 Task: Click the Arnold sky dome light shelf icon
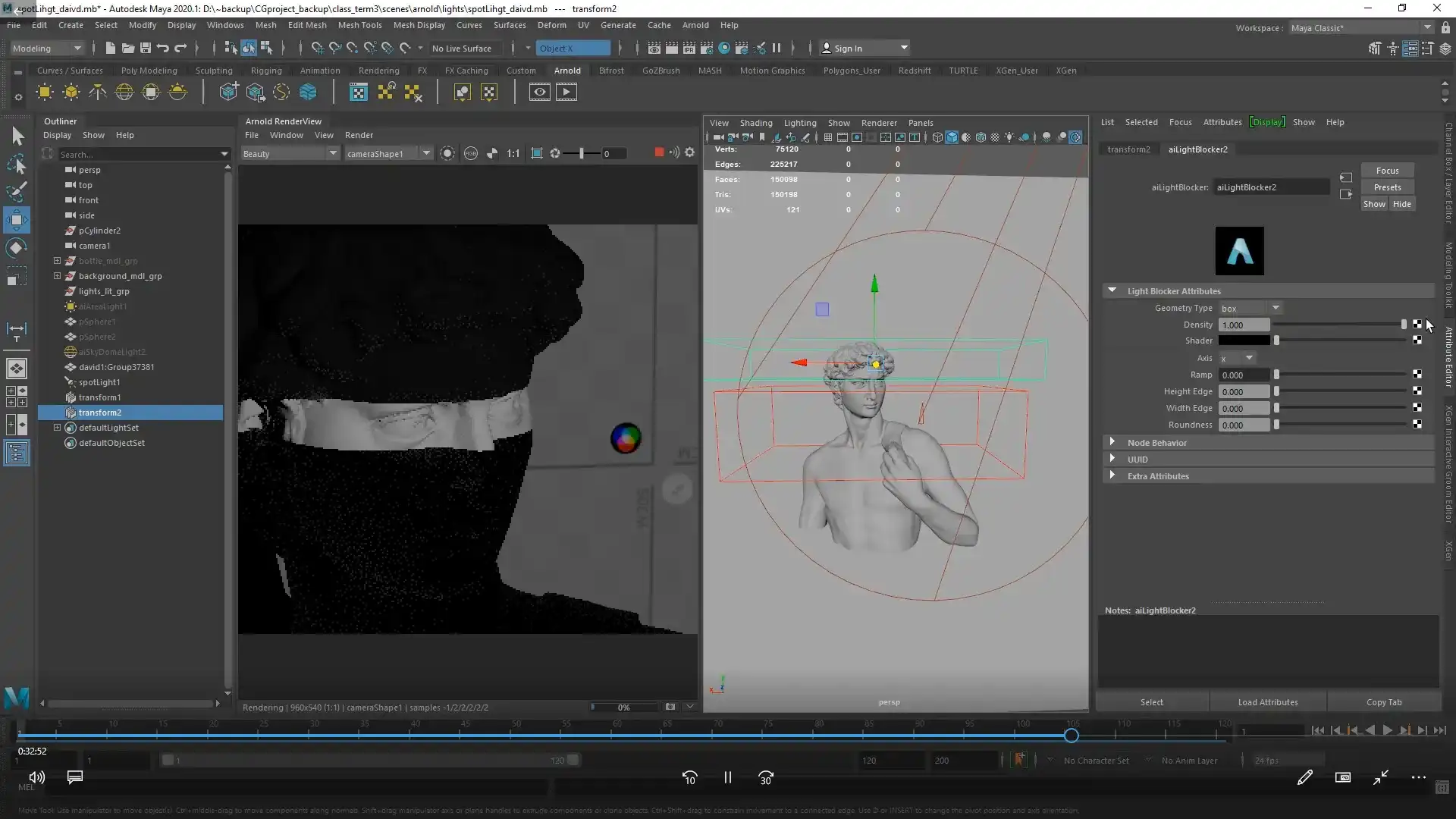click(124, 93)
